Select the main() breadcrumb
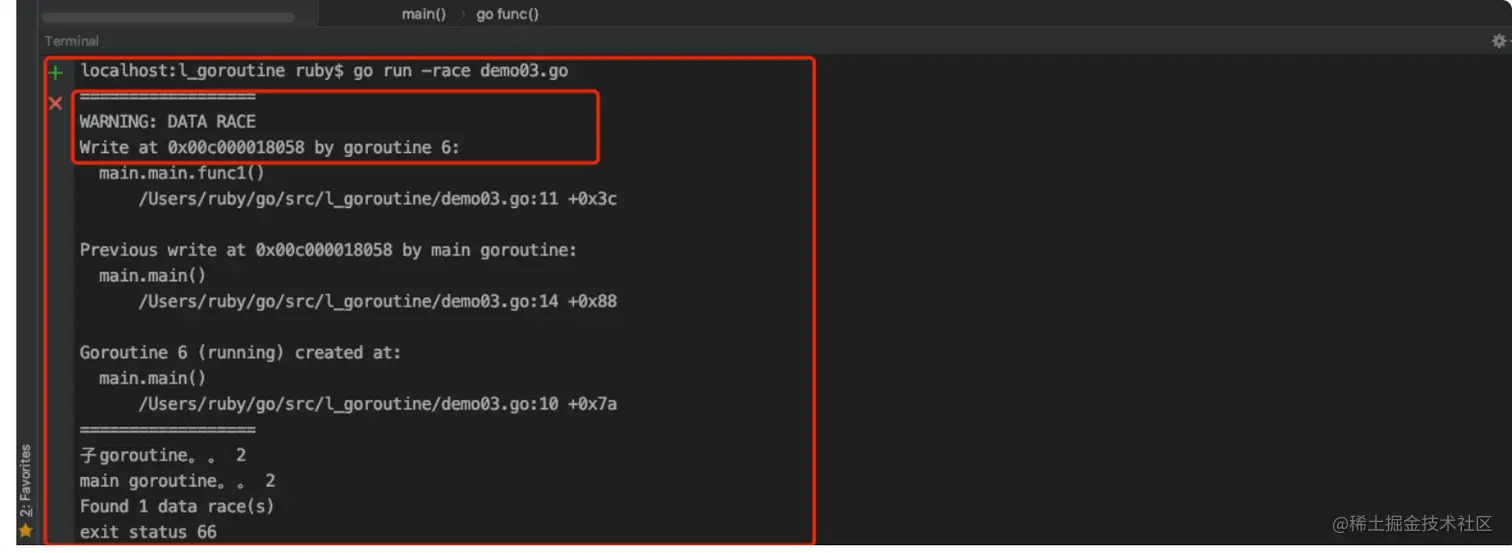The width and height of the screenshot is (1512, 553). [424, 14]
